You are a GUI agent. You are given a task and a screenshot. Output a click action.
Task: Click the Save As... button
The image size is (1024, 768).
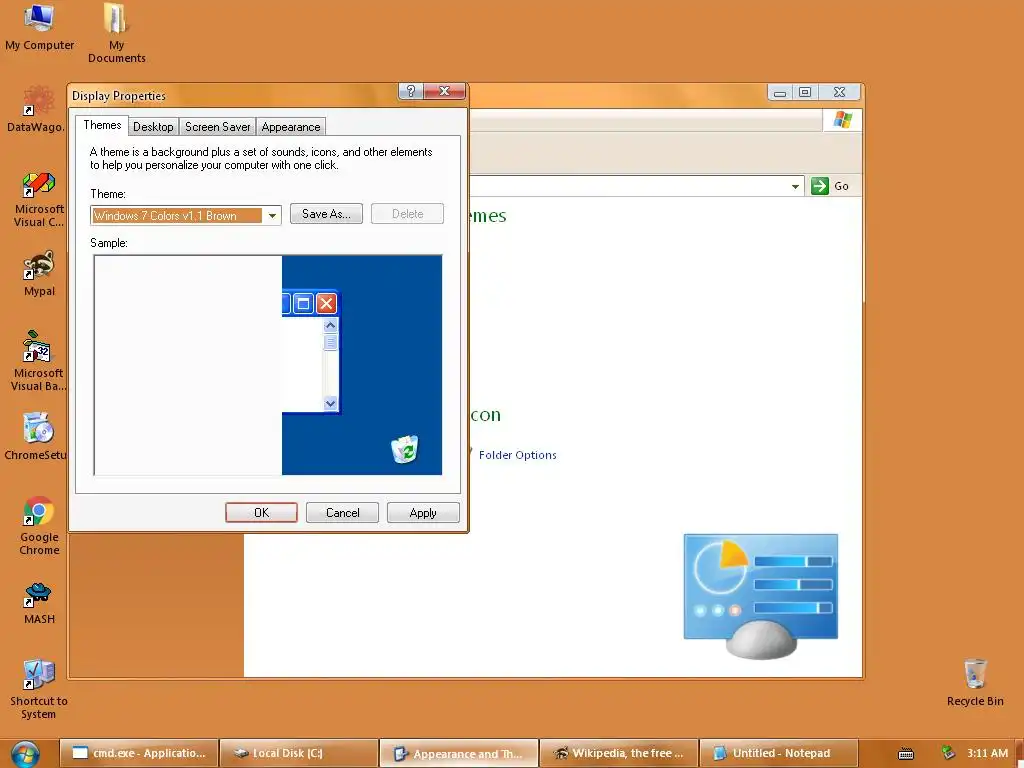tap(326, 214)
